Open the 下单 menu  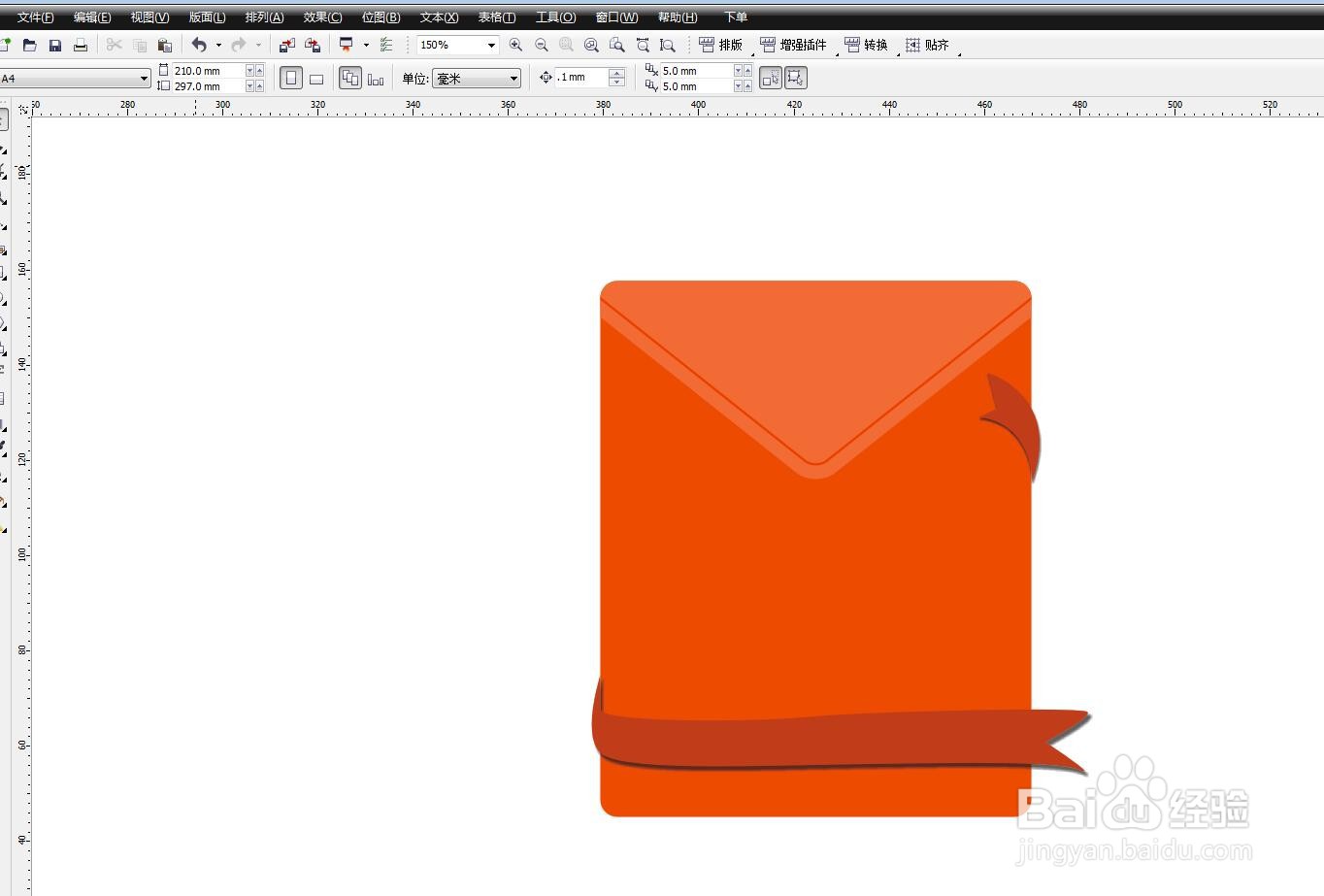[x=736, y=17]
